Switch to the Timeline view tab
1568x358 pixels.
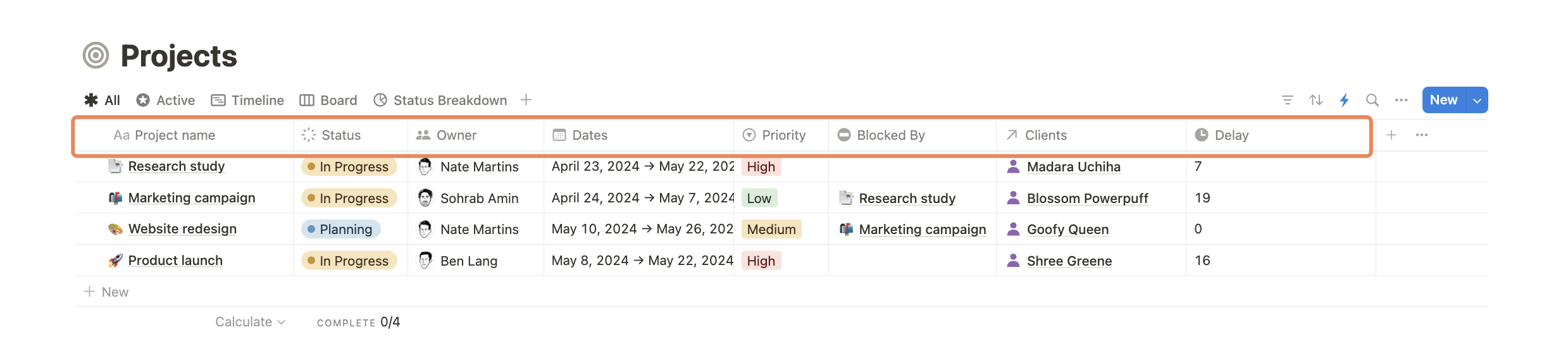click(x=247, y=101)
